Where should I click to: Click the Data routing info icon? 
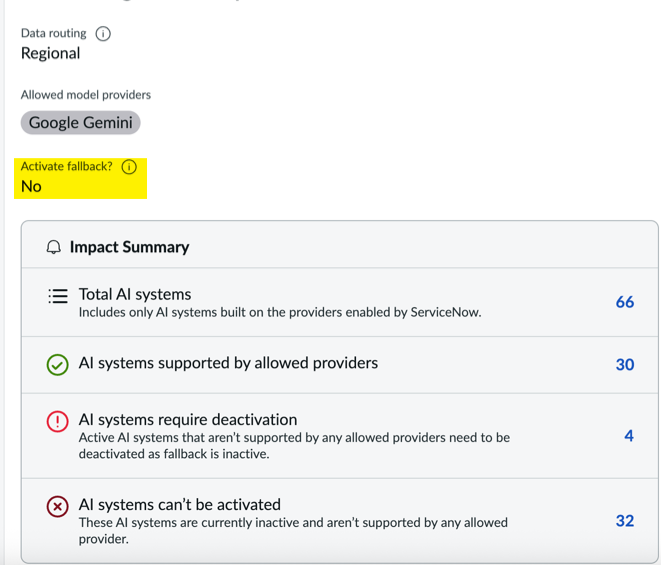pyautogui.click(x=103, y=34)
